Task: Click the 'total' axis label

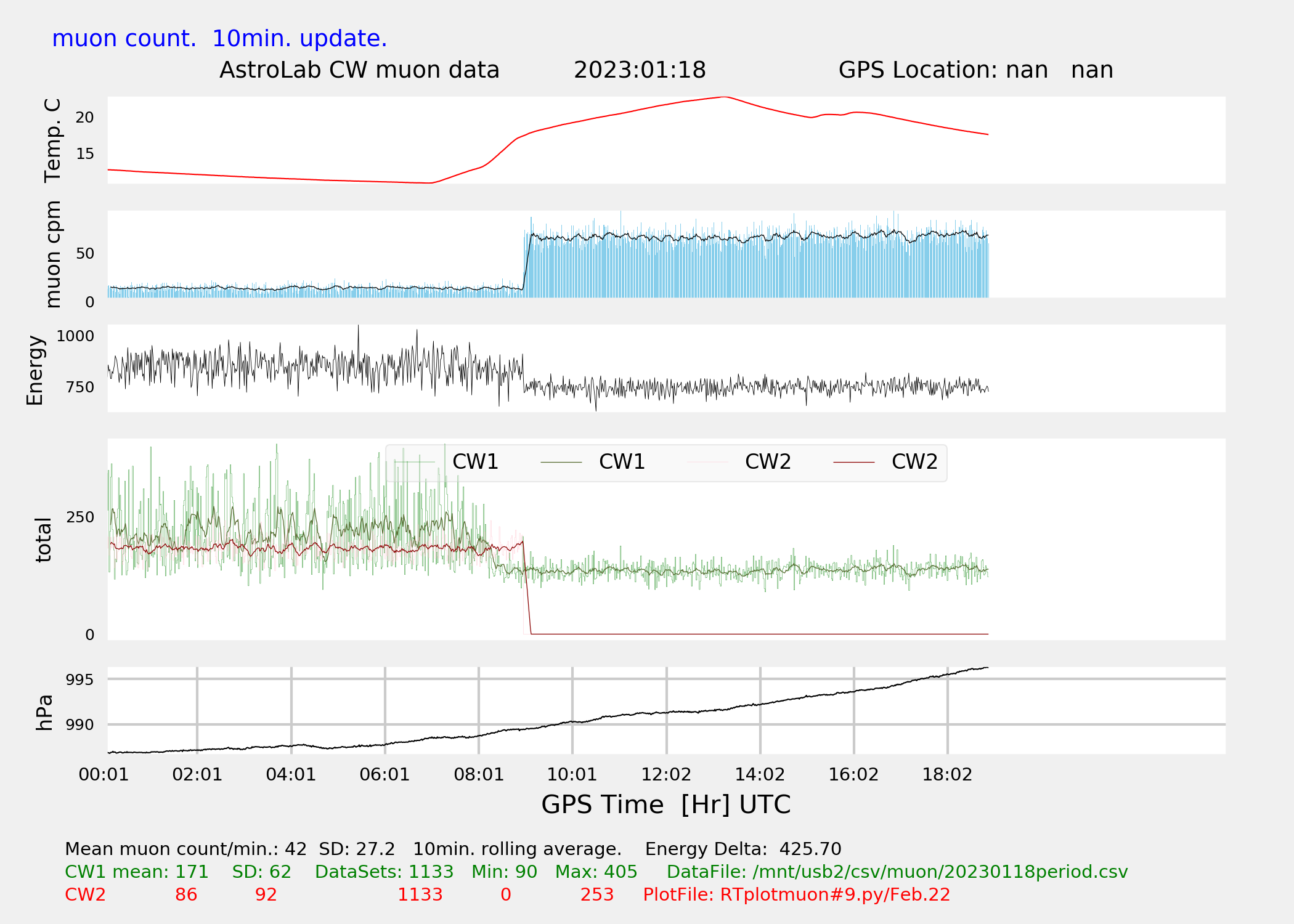Action: [x=43, y=540]
